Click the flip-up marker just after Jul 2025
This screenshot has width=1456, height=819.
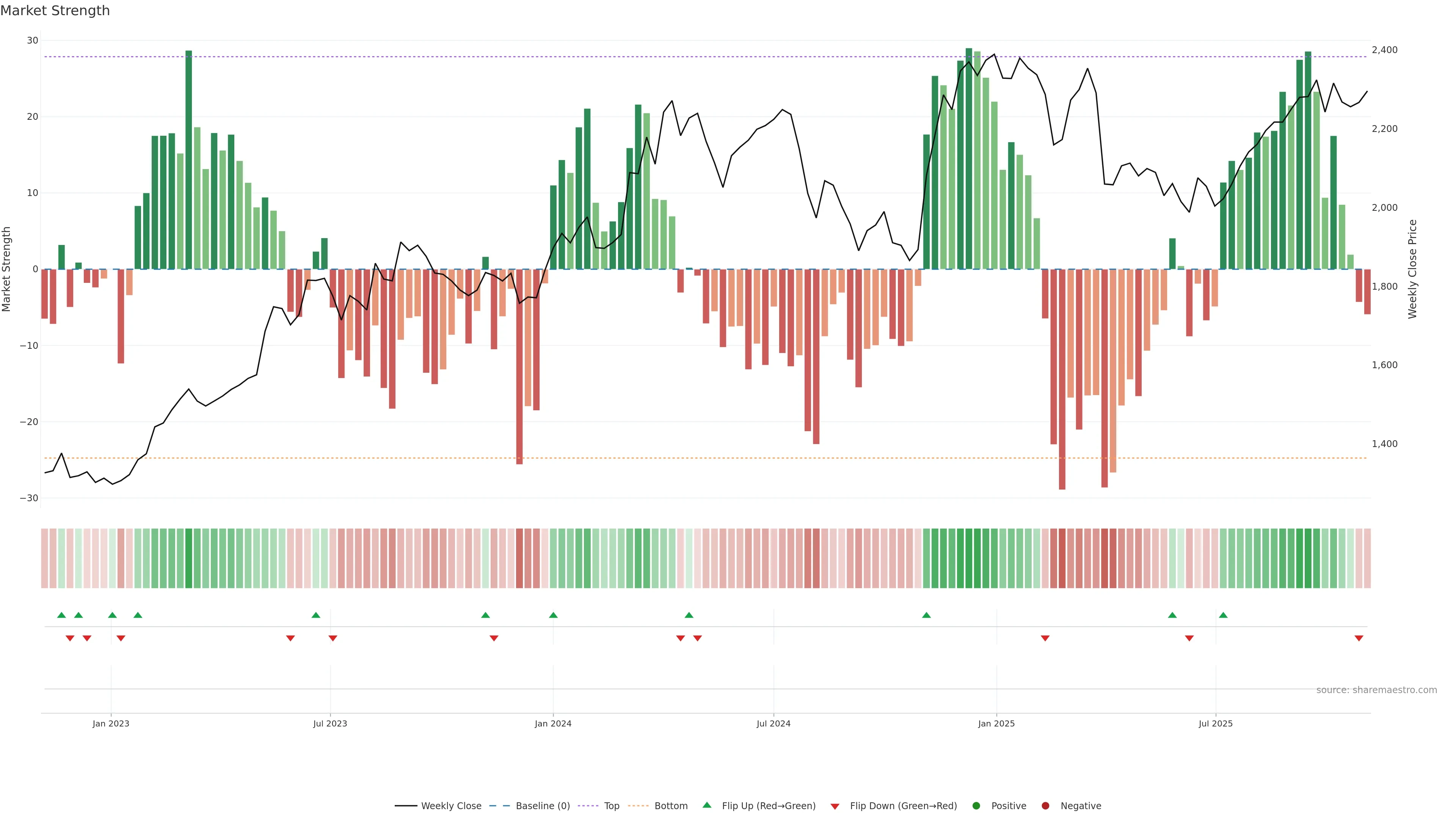coord(1223,615)
